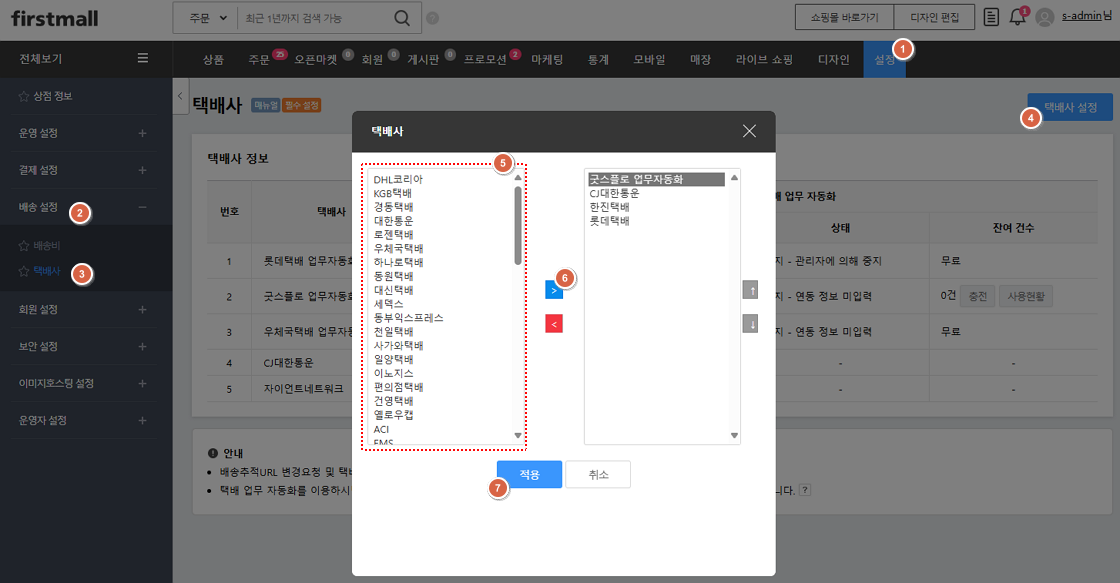1120x583 pixels.
Task: Move selected courier down with arrow
Action: [x=750, y=324]
